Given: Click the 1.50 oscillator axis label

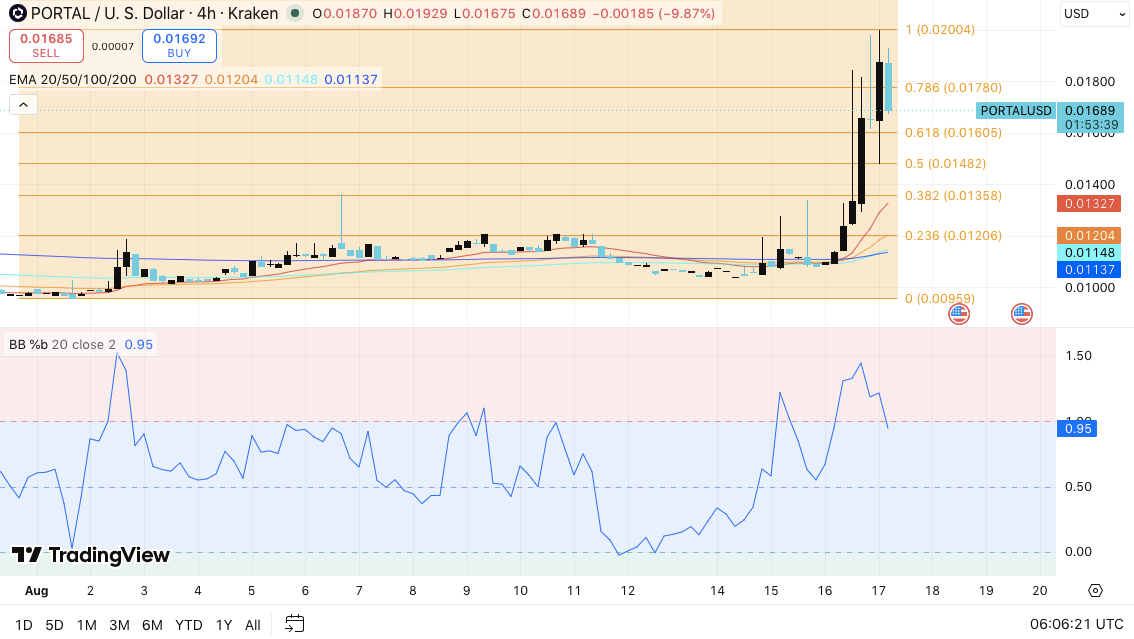Looking at the screenshot, I should [1078, 356].
